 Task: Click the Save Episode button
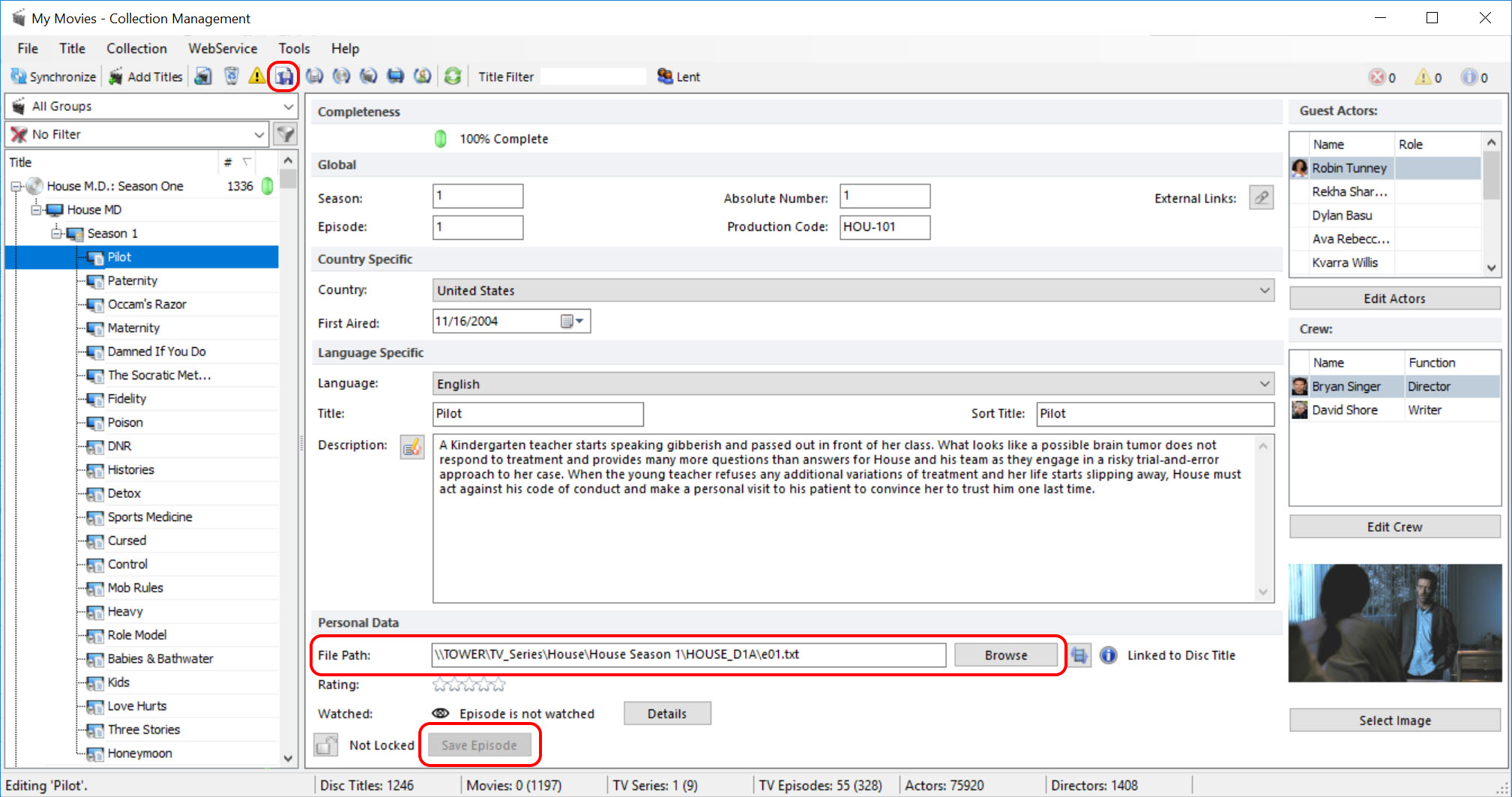479,745
